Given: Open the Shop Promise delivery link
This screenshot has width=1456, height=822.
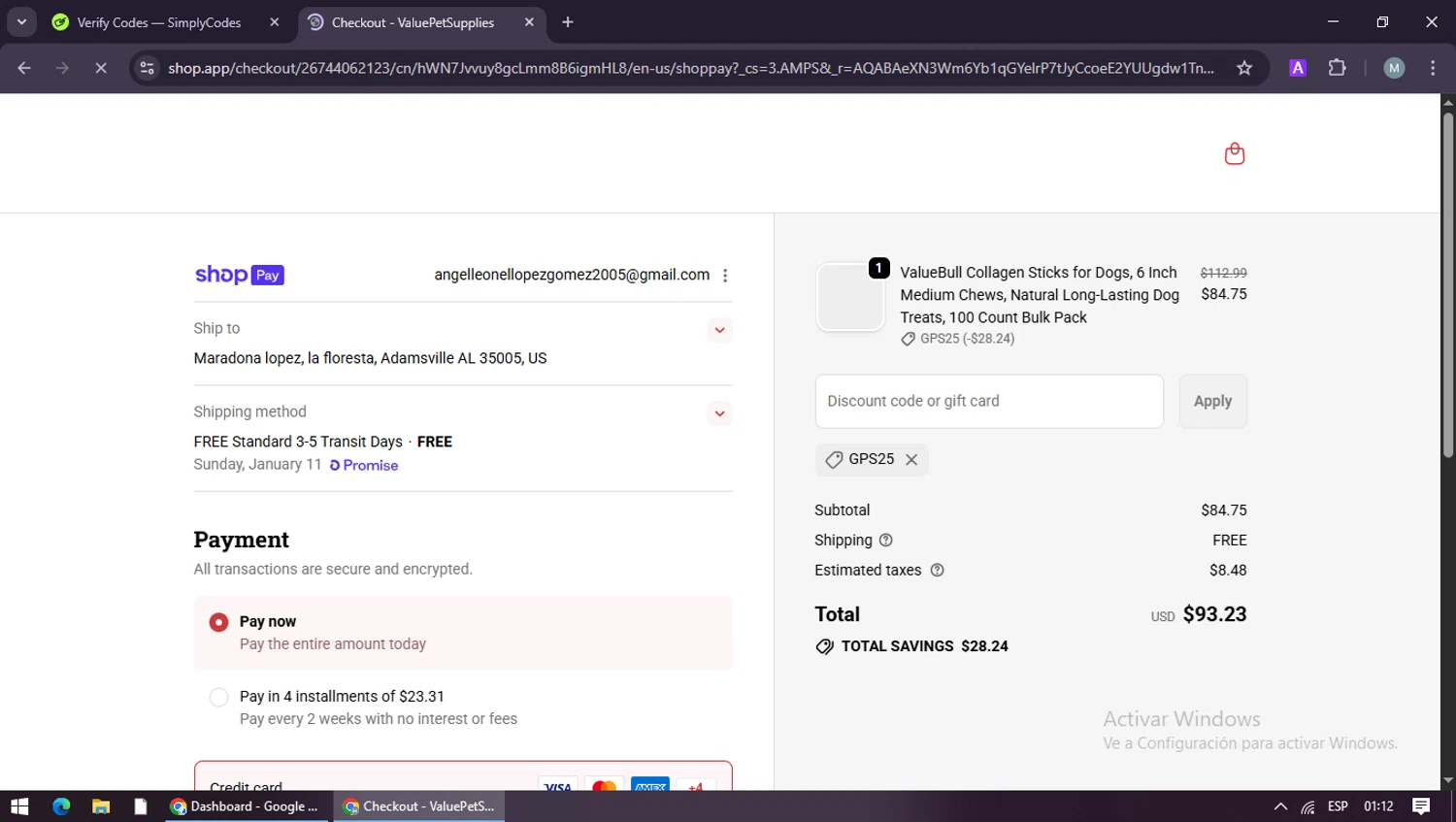Looking at the screenshot, I should (x=364, y=466).
